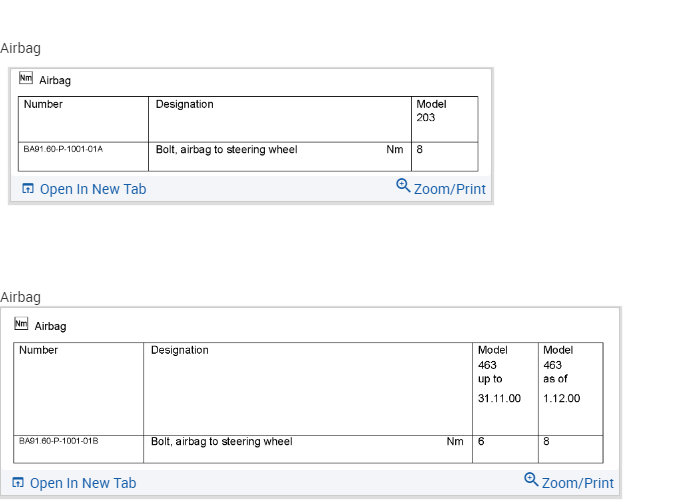The image size is (676, 504).
Task: Click Zoom/Print for the Model 463 table
Action: point(577,483)
